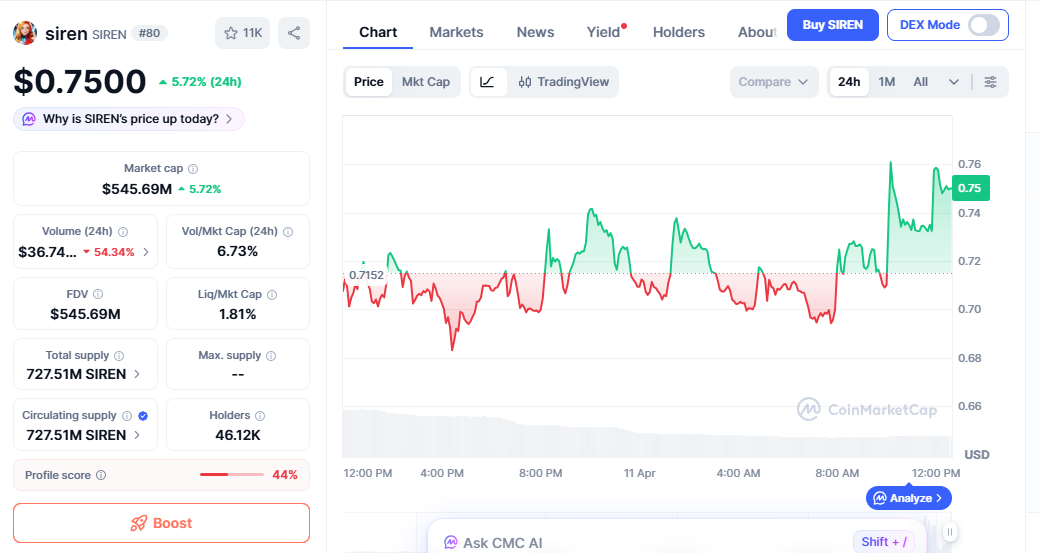Click the siren coin avatar icon
The width and height of the screenshot is (1039, 553).
point(25,33)
